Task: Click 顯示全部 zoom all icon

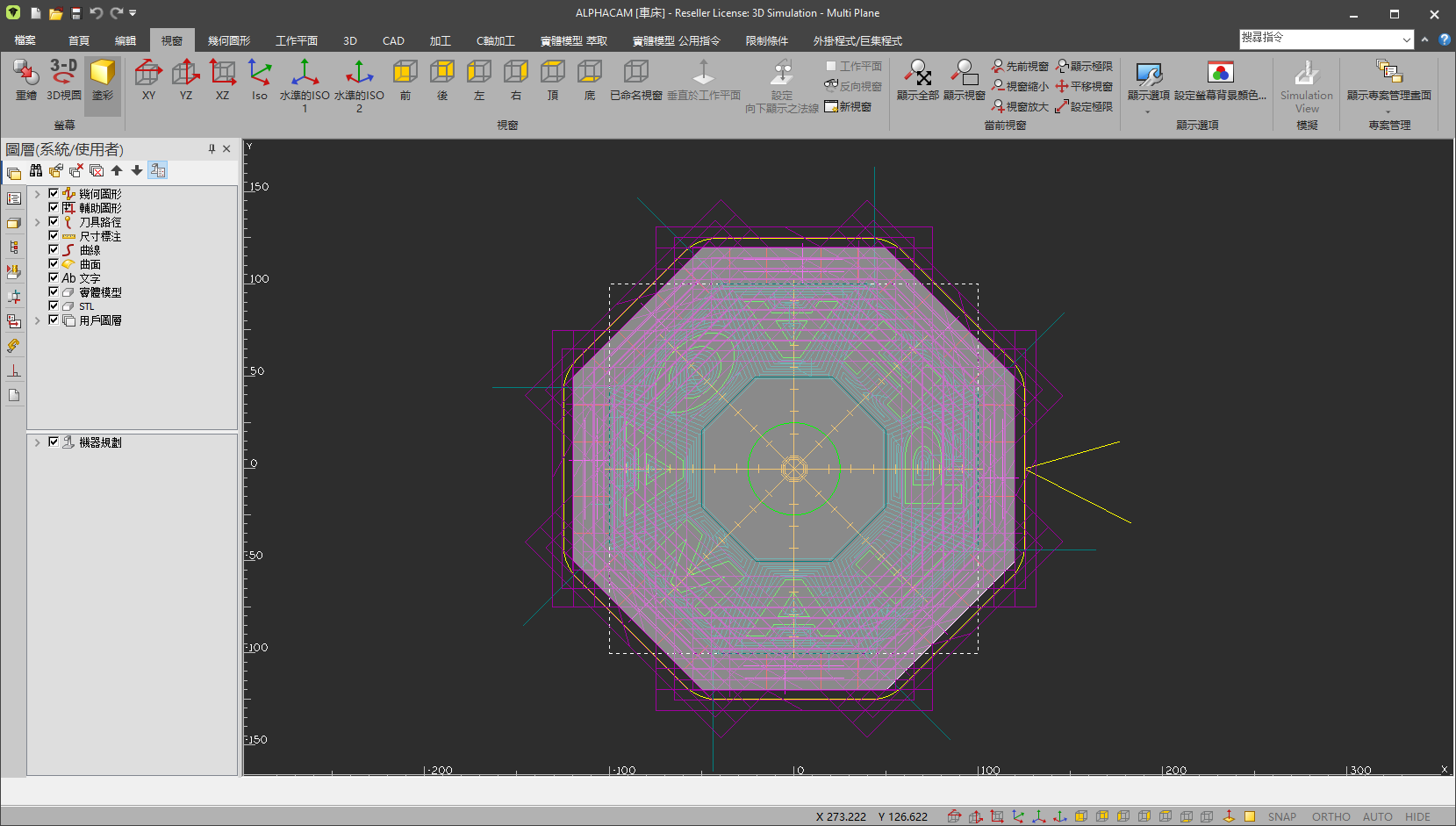Action: pos(918,80)
